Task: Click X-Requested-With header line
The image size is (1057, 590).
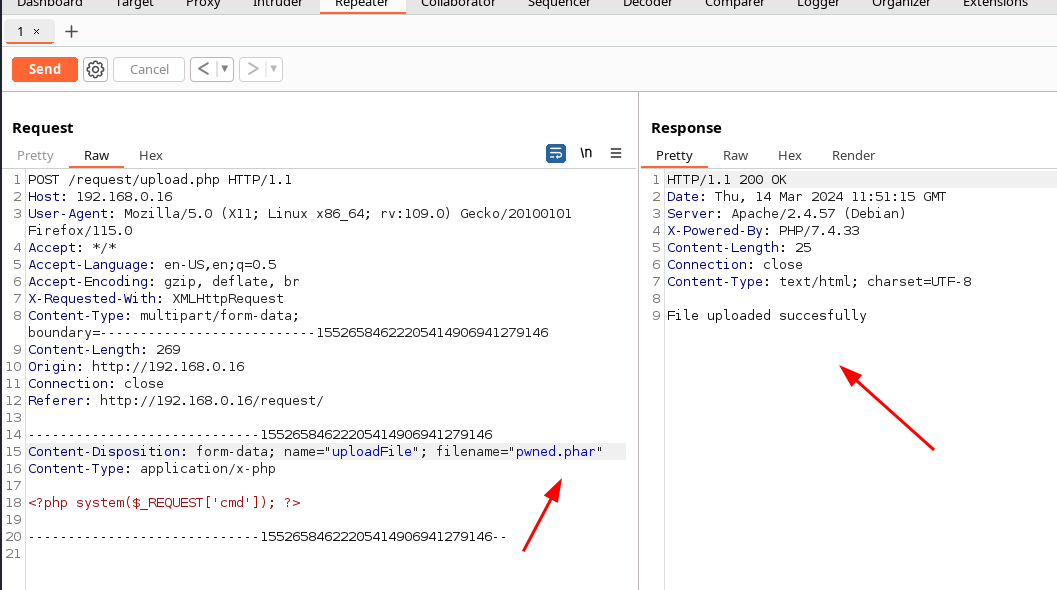Action: click(x=156, y=299)
